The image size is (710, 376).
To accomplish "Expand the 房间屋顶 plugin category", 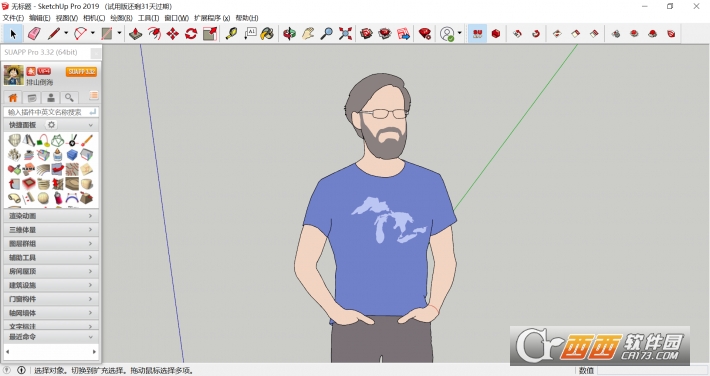I will coord(51,271).
